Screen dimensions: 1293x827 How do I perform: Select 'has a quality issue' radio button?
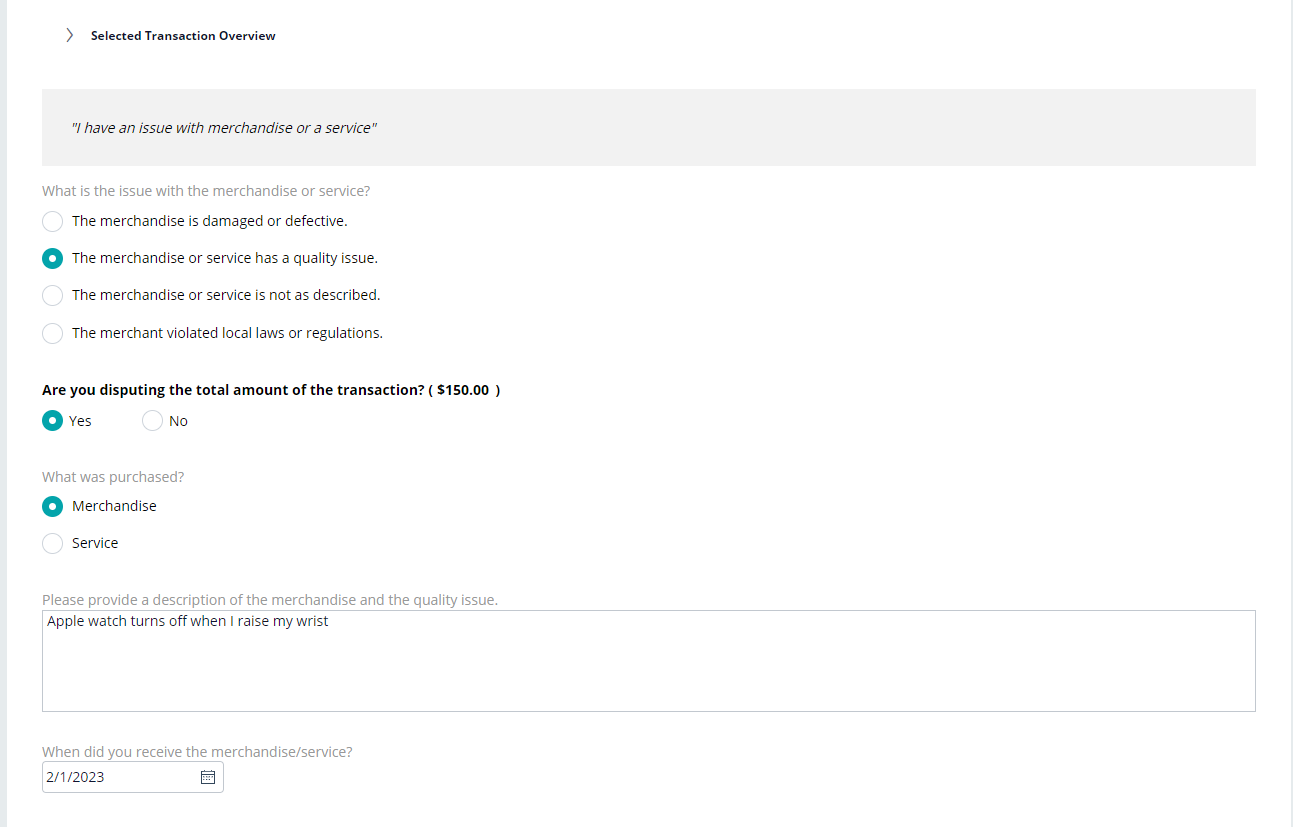[x=53, y=258]
